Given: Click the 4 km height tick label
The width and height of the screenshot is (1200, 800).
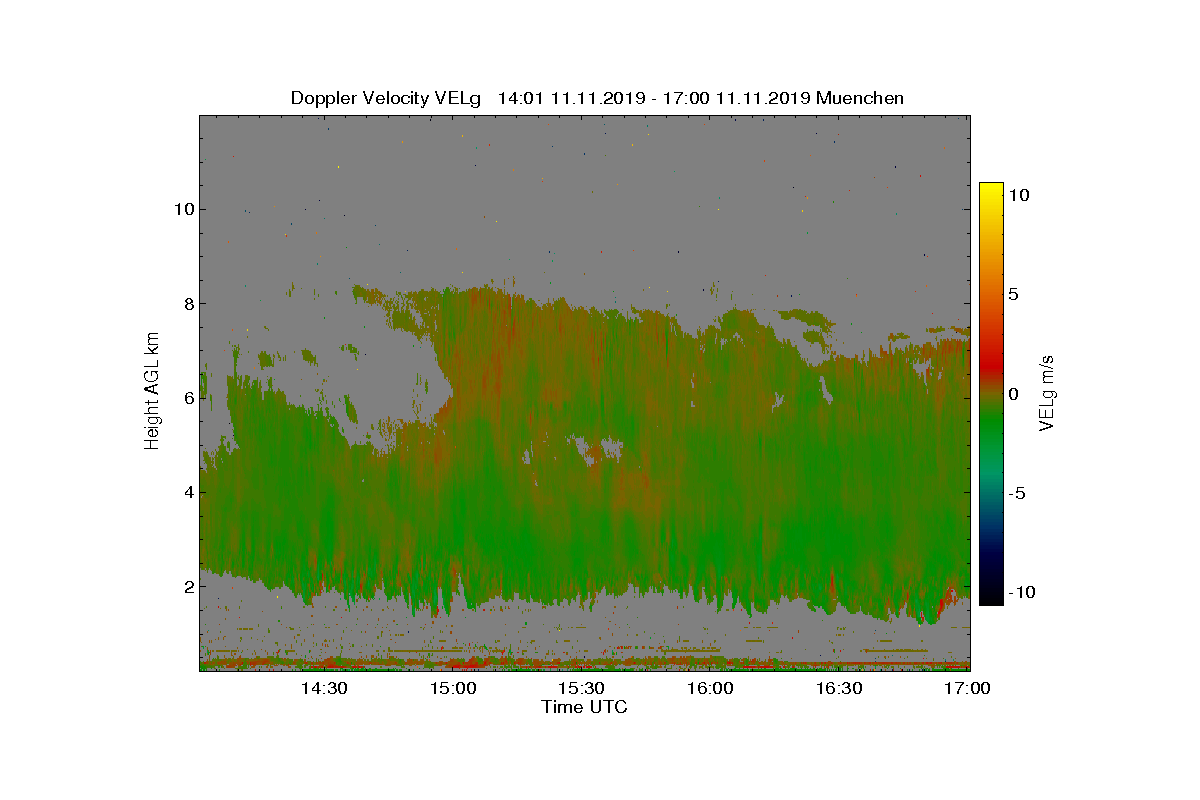Looking at the screenshot, I should pos(188,491).
